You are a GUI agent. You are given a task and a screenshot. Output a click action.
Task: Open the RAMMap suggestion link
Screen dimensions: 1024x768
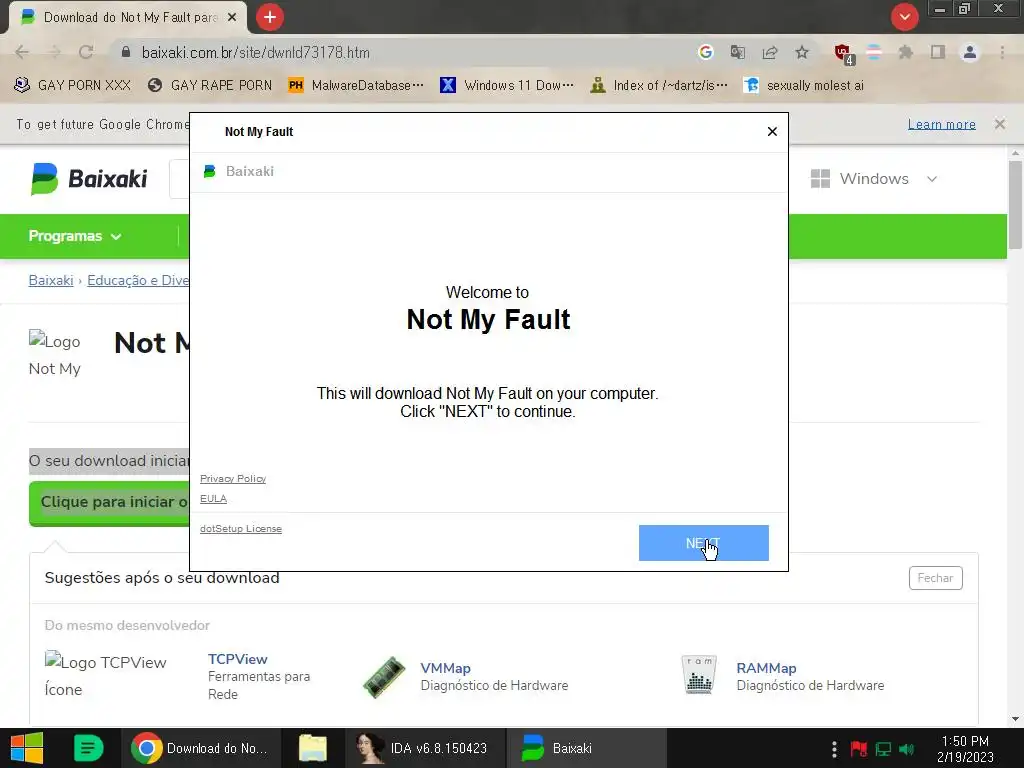click(766, 668)
